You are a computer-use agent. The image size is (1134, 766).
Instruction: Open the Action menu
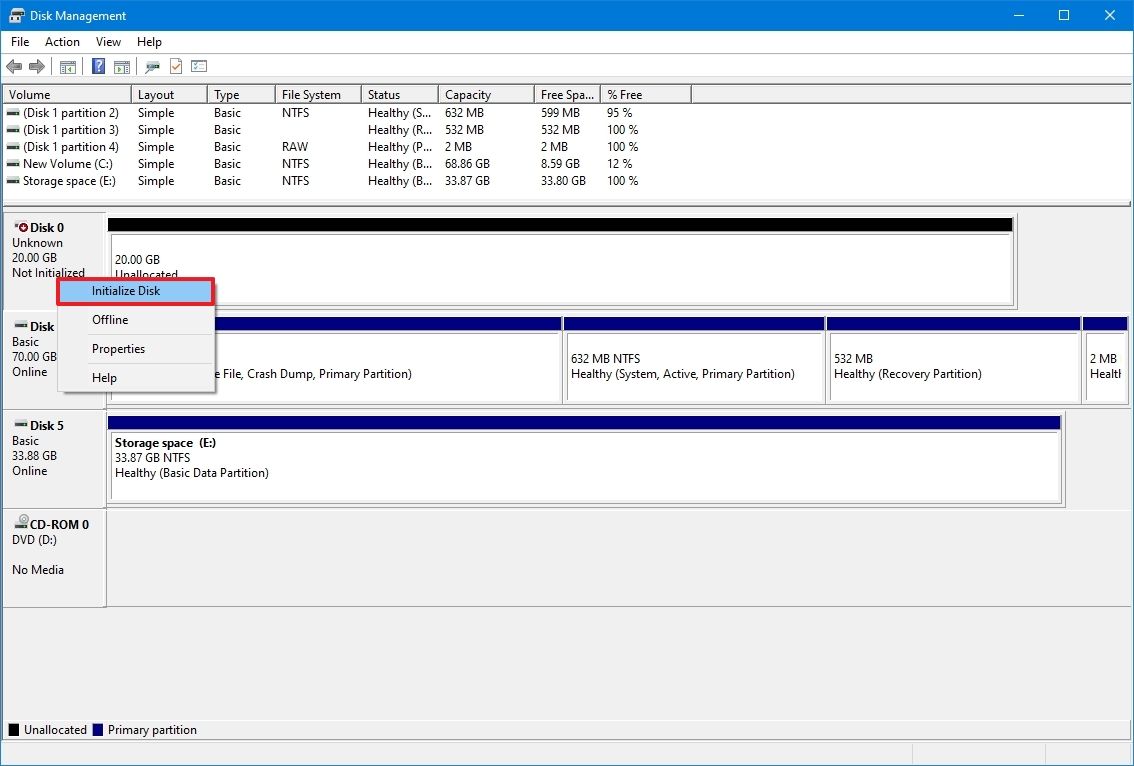pos(62,42)
